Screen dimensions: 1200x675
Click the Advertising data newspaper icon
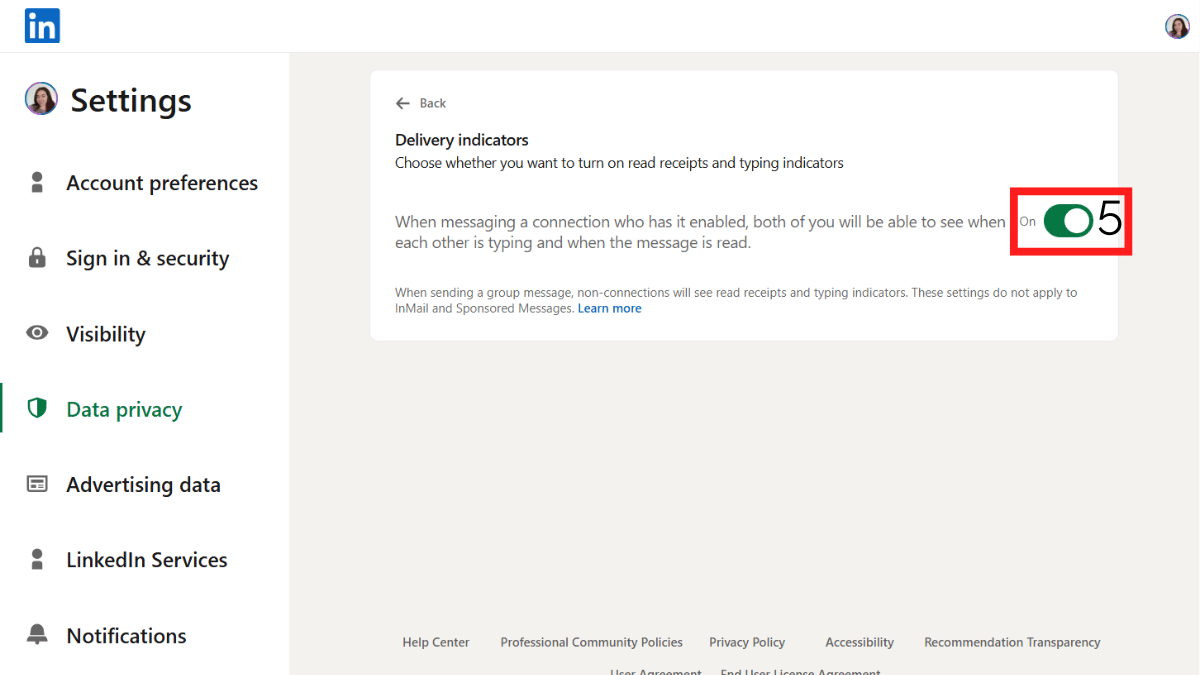tap(37, 484)
